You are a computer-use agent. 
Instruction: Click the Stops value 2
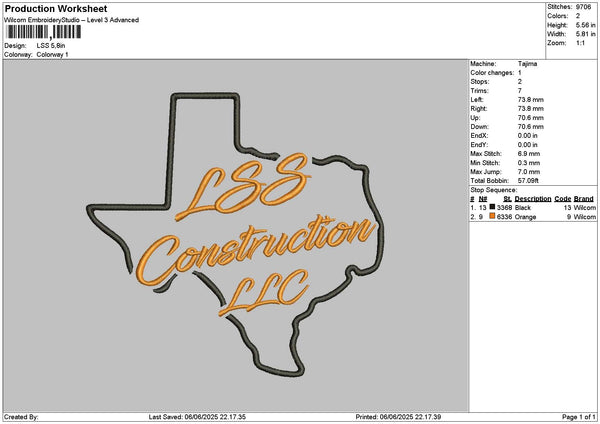(x=520, y=82)
